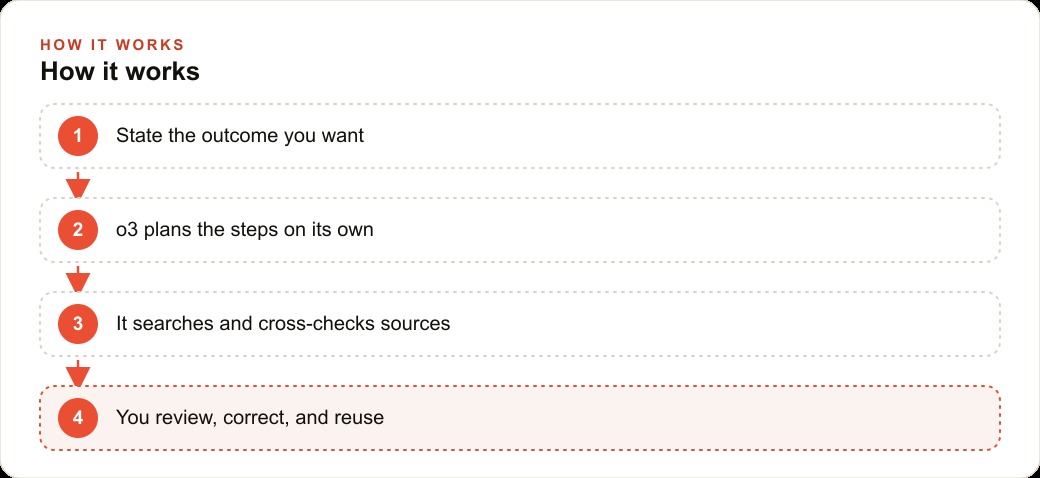Click the step 1 number badge
This screenshot has width=1040, height=478.
click(78, 136)
